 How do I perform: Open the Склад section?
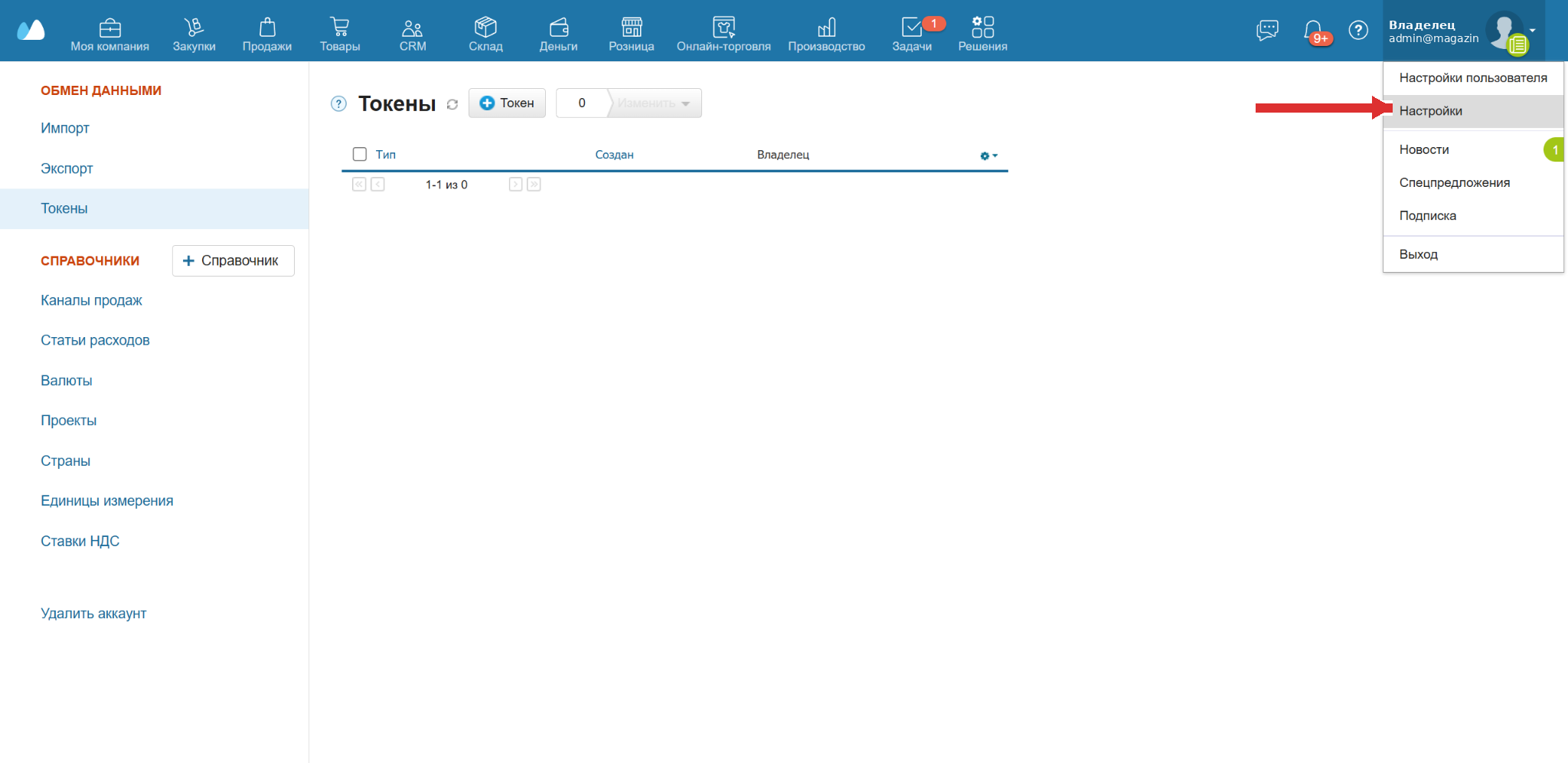[485, 34]
